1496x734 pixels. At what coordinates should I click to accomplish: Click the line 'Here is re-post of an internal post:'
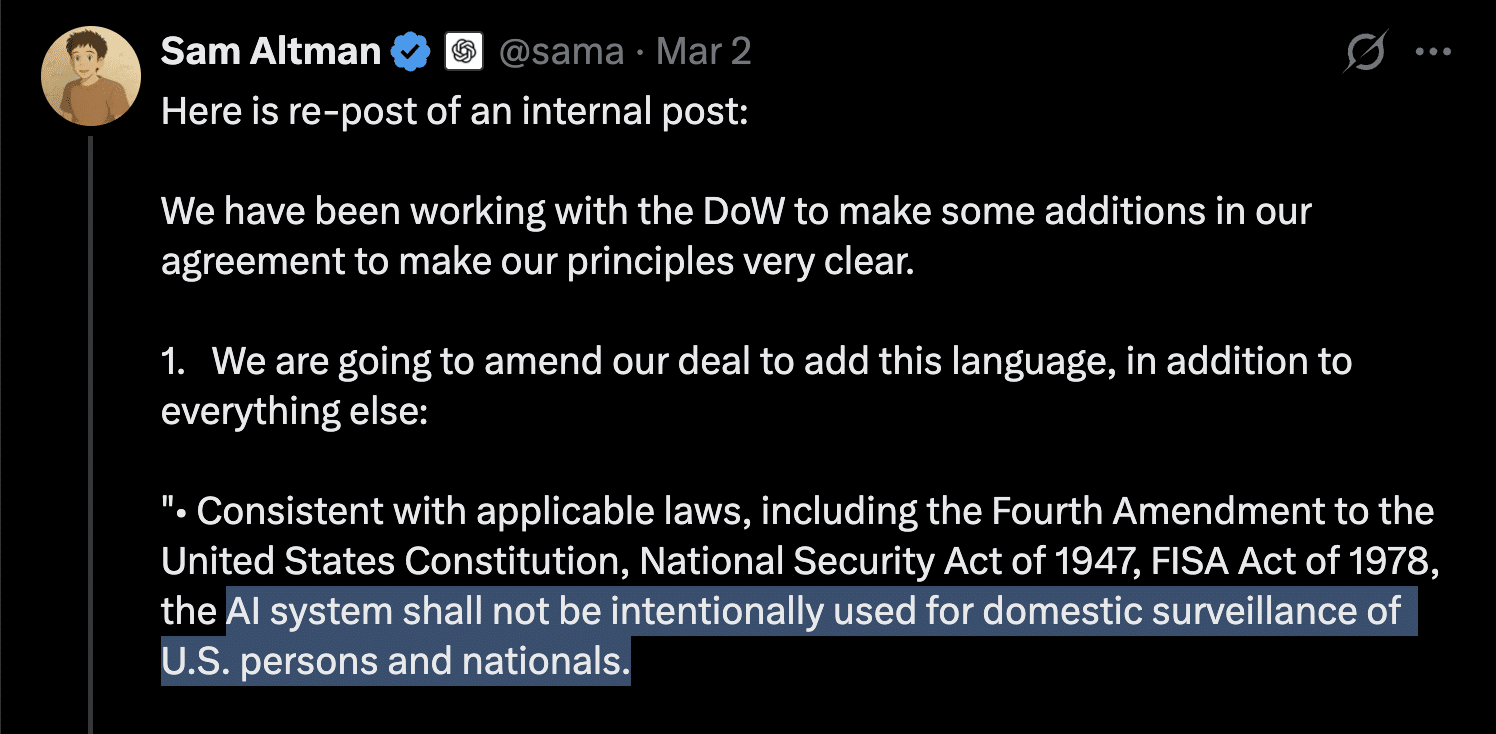pos(454,111)
